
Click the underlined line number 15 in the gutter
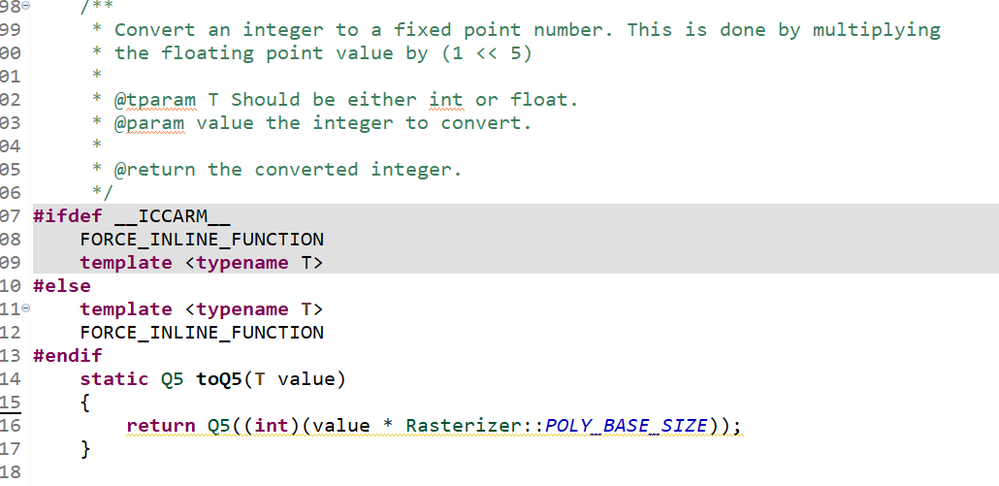[11, 402]
